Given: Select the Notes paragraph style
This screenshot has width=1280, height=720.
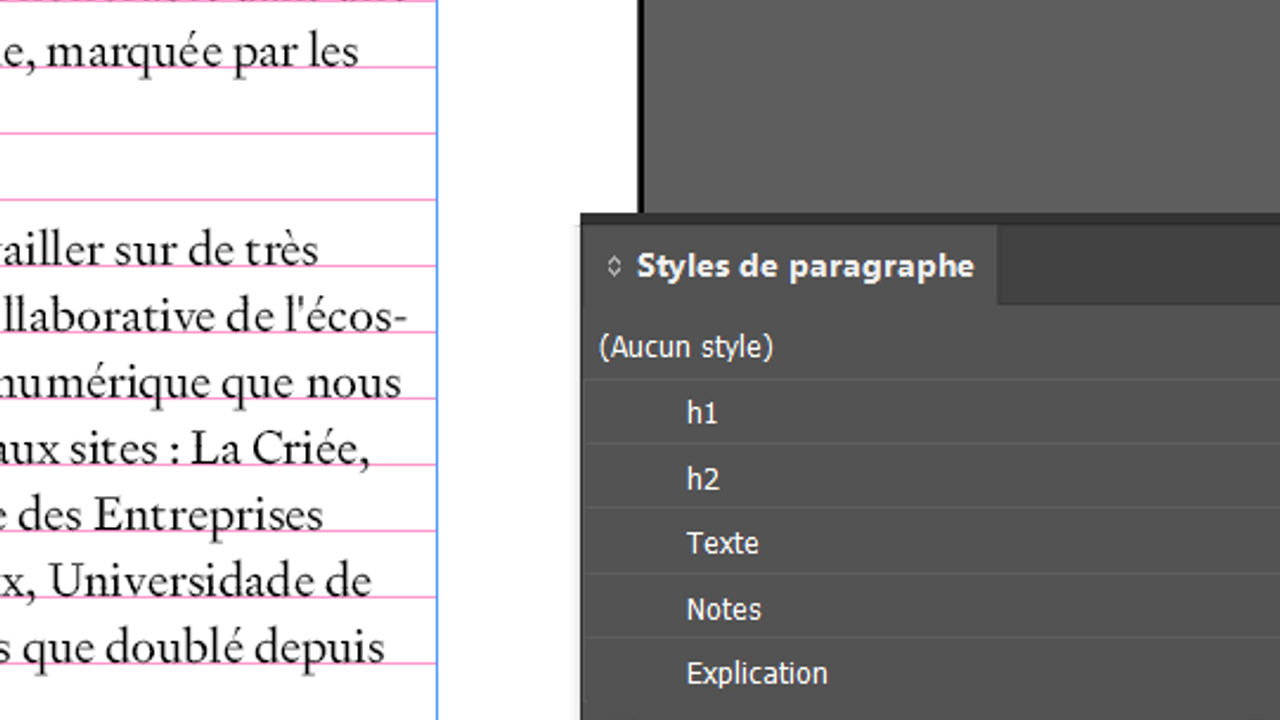Looking at the screenshot, I should point(723,609).
